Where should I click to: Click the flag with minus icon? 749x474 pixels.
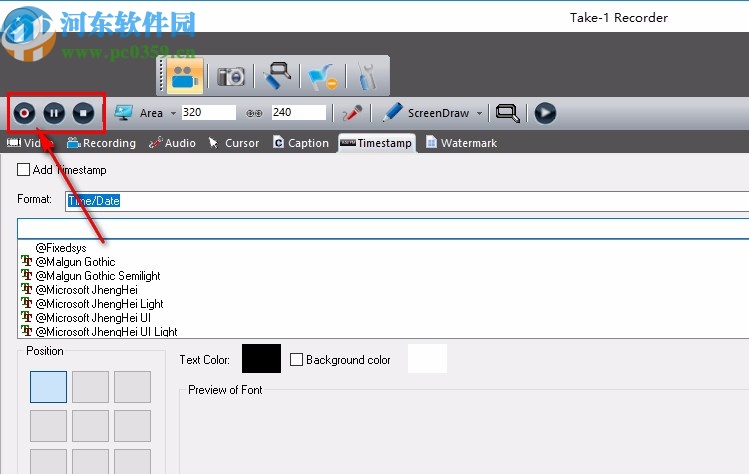pos(322,76)
